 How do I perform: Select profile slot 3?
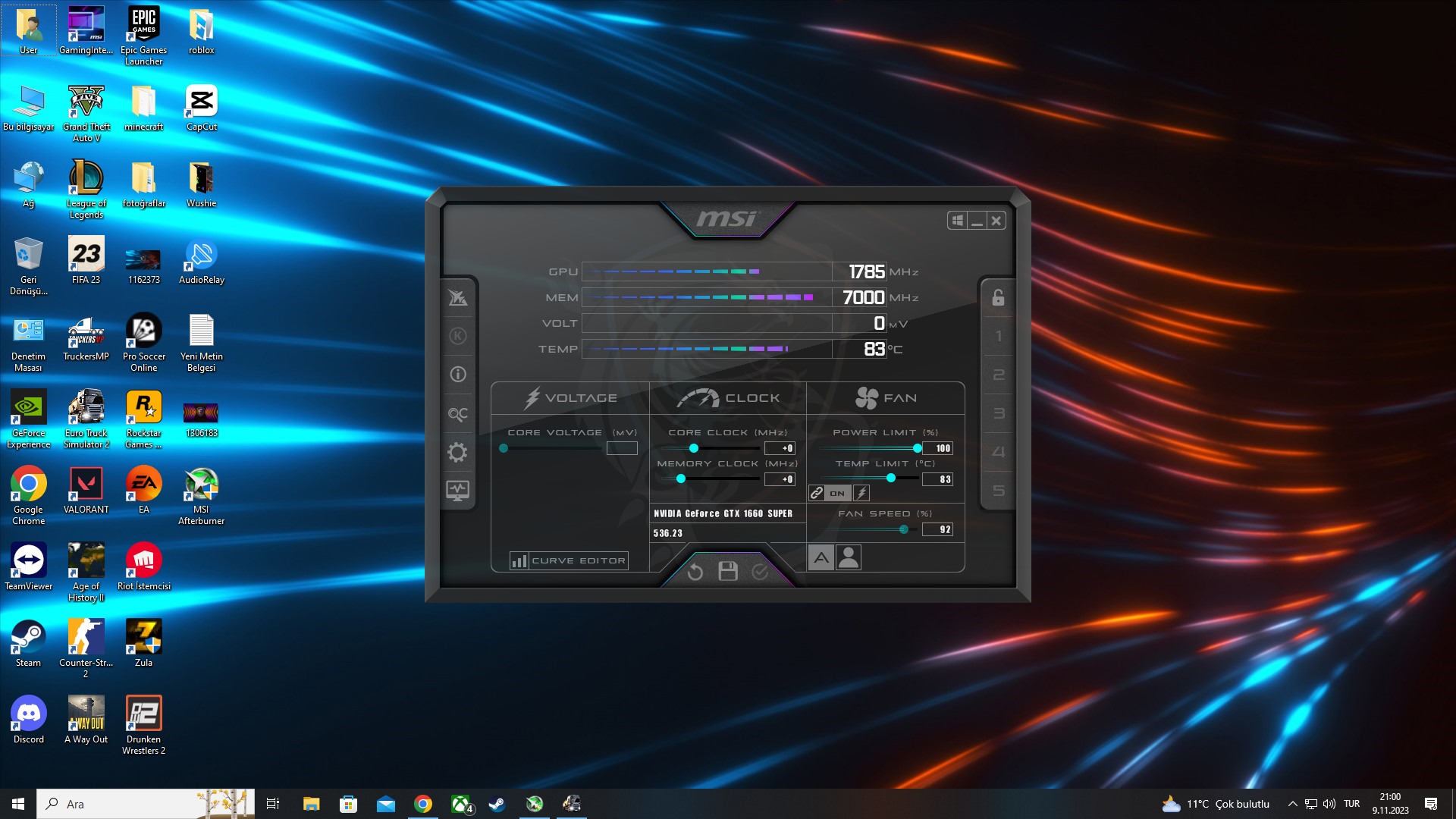point(998,414)
